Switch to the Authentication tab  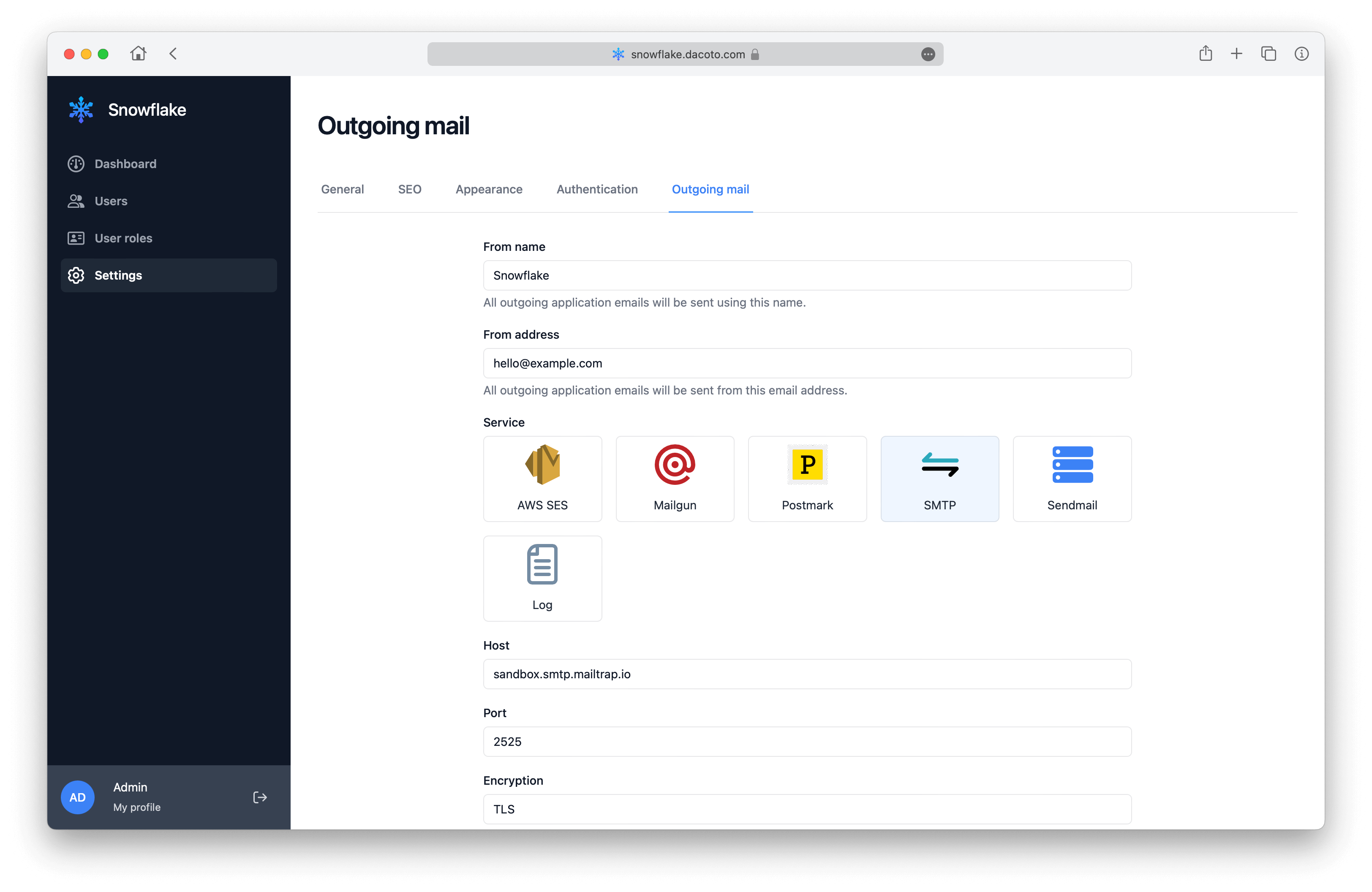596,190
